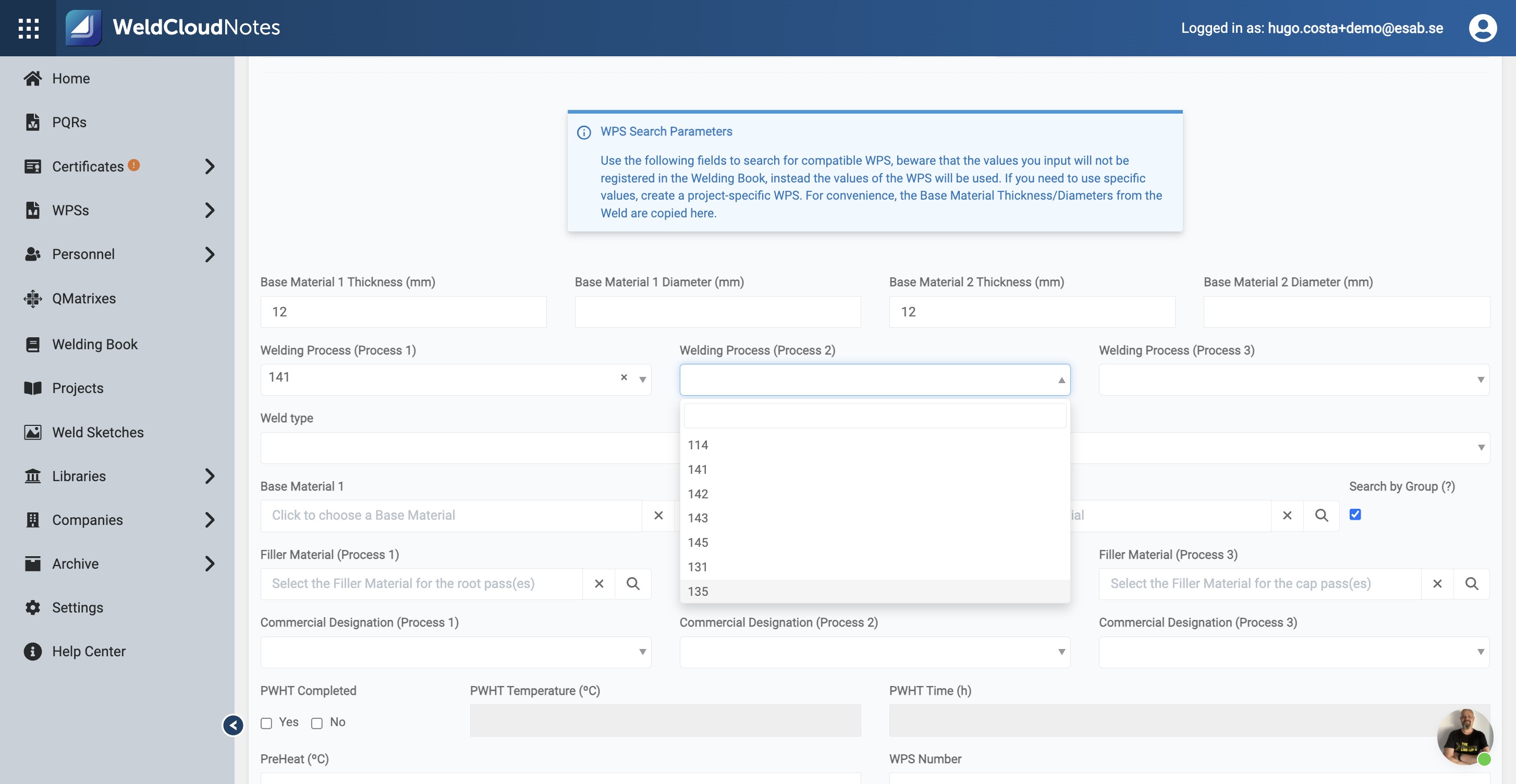
Task: Open the Commercial Designation (Process 2) dropdown
Action: pos(875,652)
